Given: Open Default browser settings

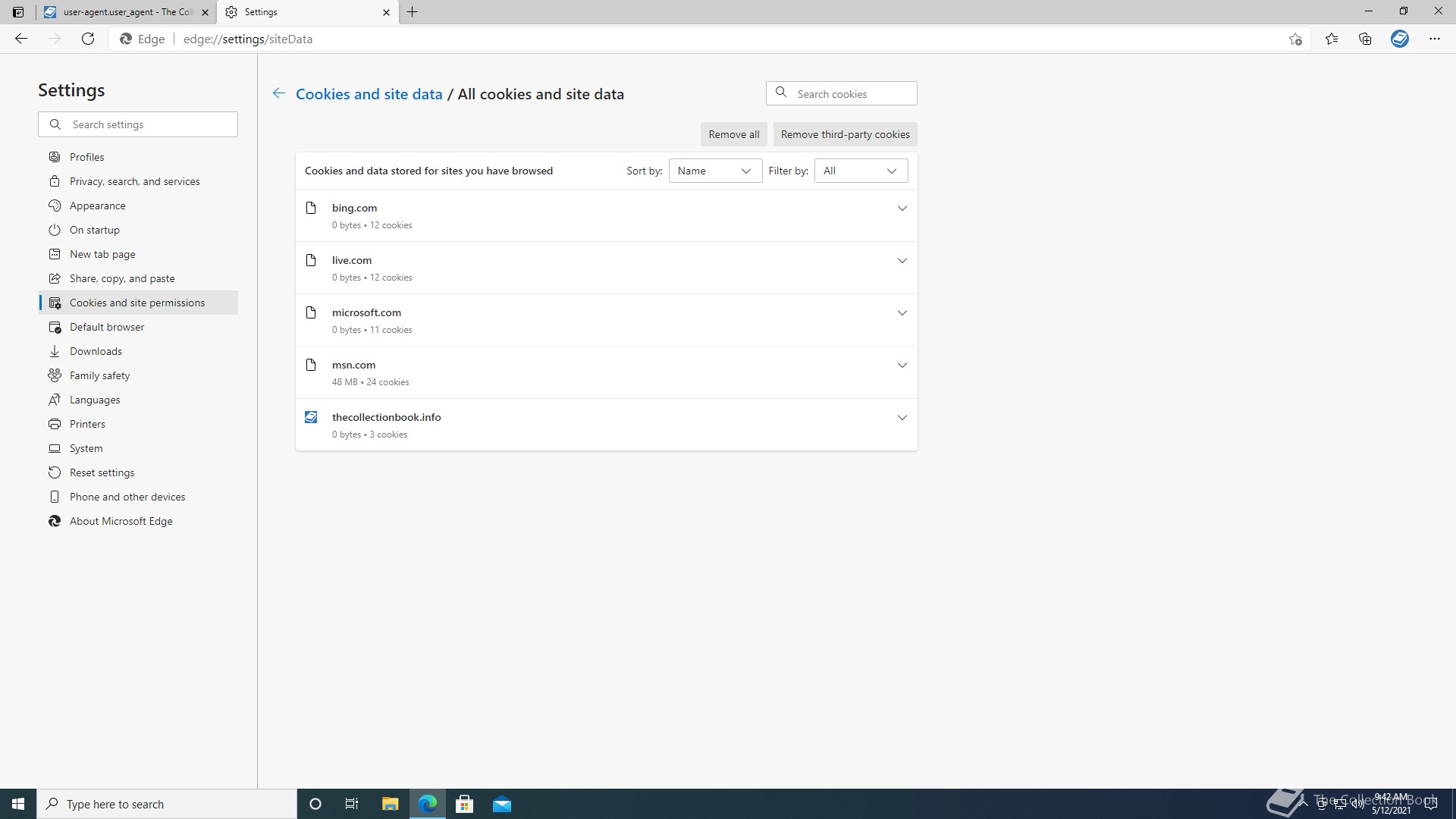Looking at the screenshot, I should point(138,327).
